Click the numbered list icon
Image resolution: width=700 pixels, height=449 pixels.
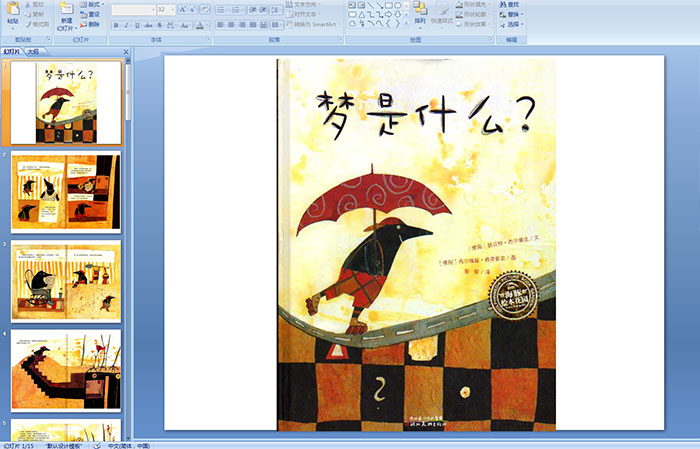(x=237, y=9)
